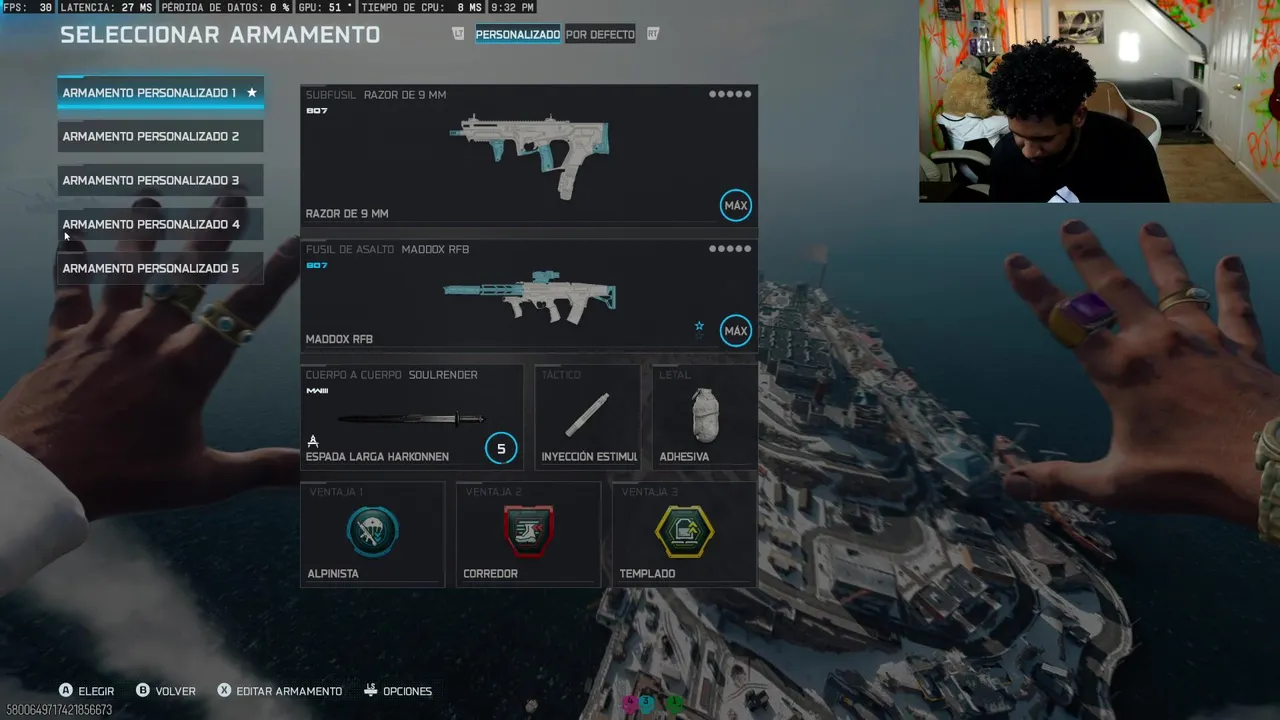The width and height of the screenshot is (1280, 720).
Task: Select Armamento Personalizado 1 loadout
Action: pos(160,93)
